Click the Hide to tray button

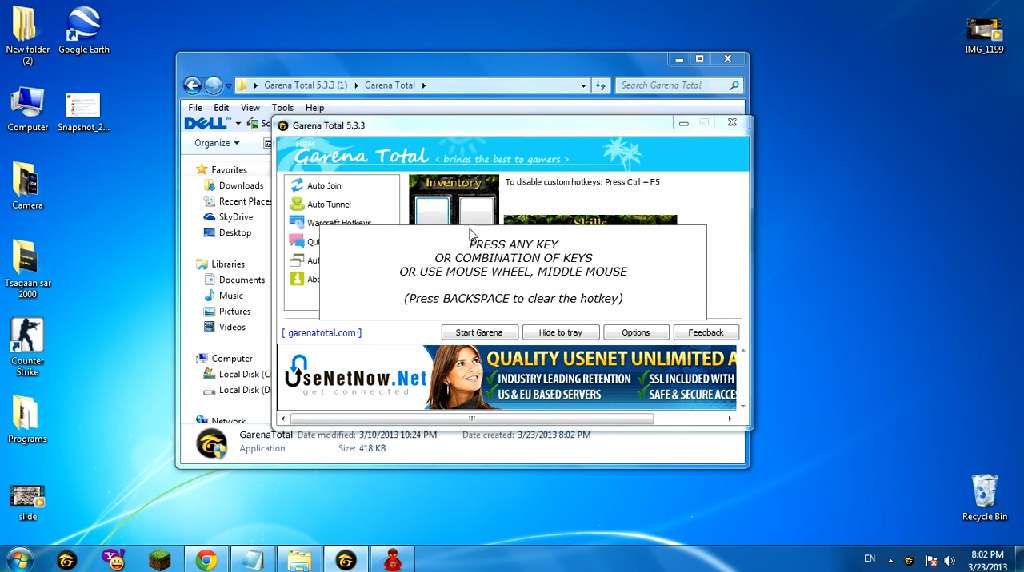tap(560, 332)
